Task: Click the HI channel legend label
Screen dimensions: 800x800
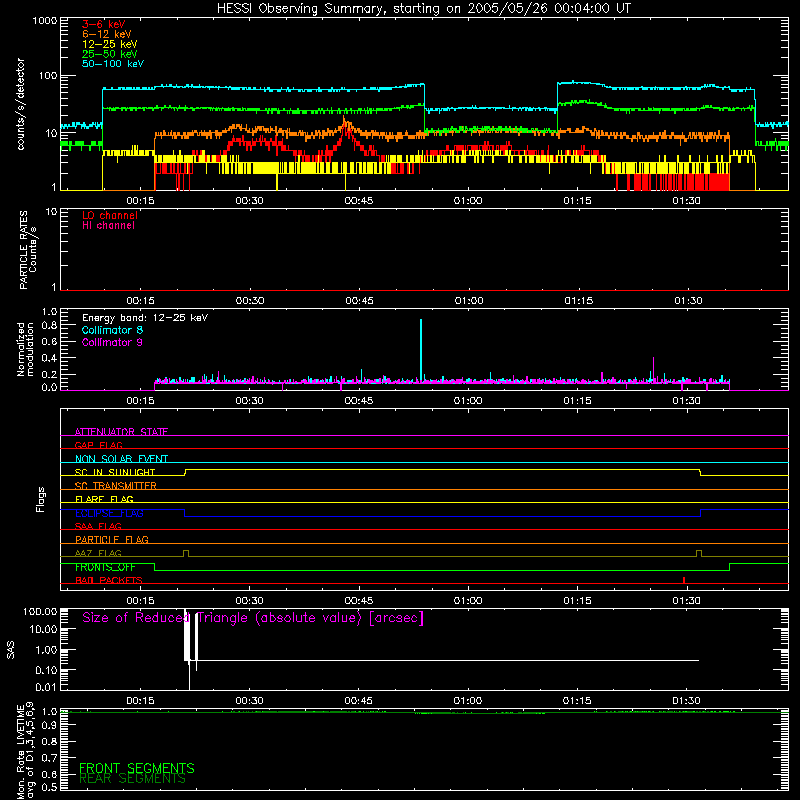Action: coord(108,226)
